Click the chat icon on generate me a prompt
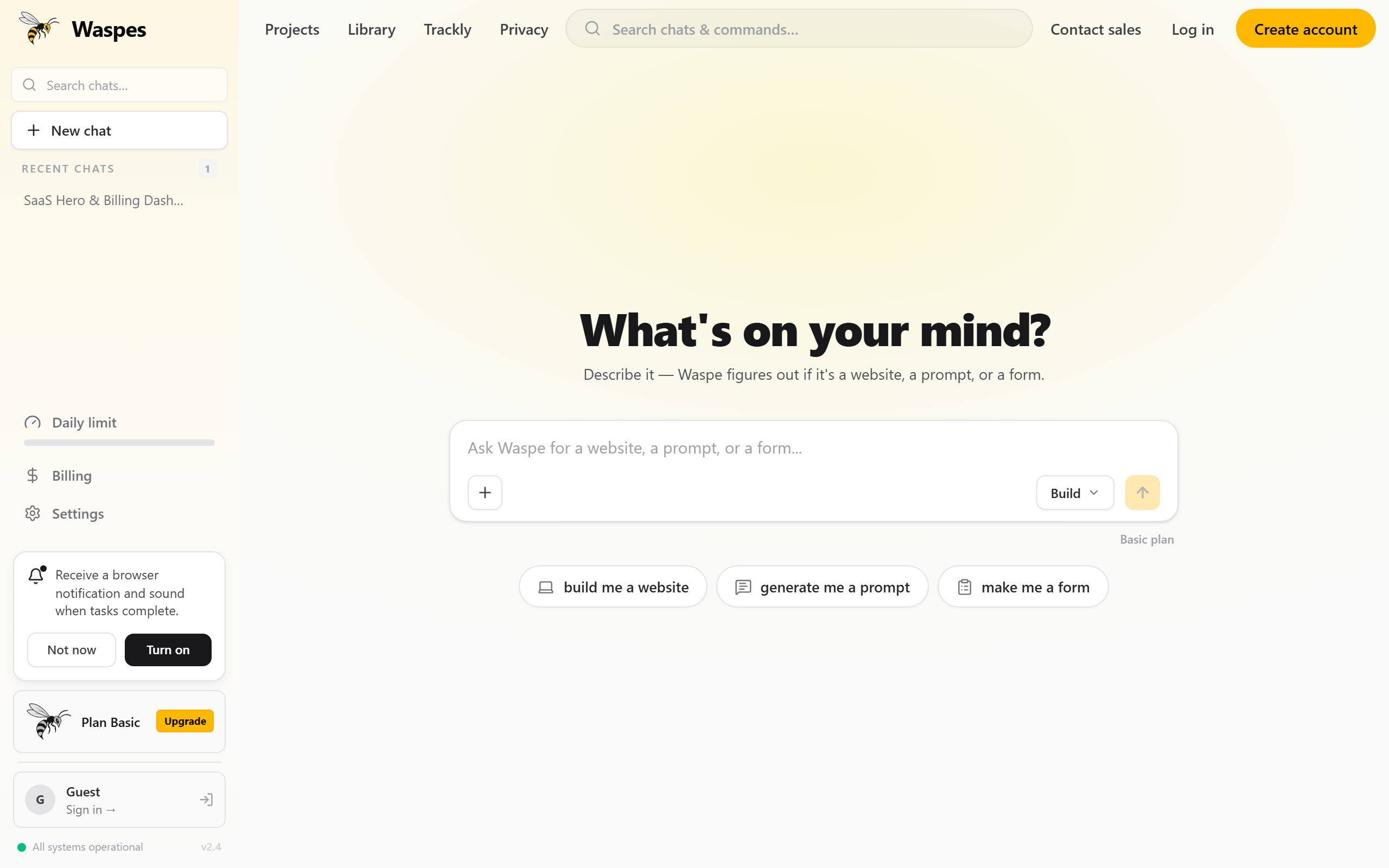Image resolution: width=1389 pixels, height=868 pixels. 743,588
